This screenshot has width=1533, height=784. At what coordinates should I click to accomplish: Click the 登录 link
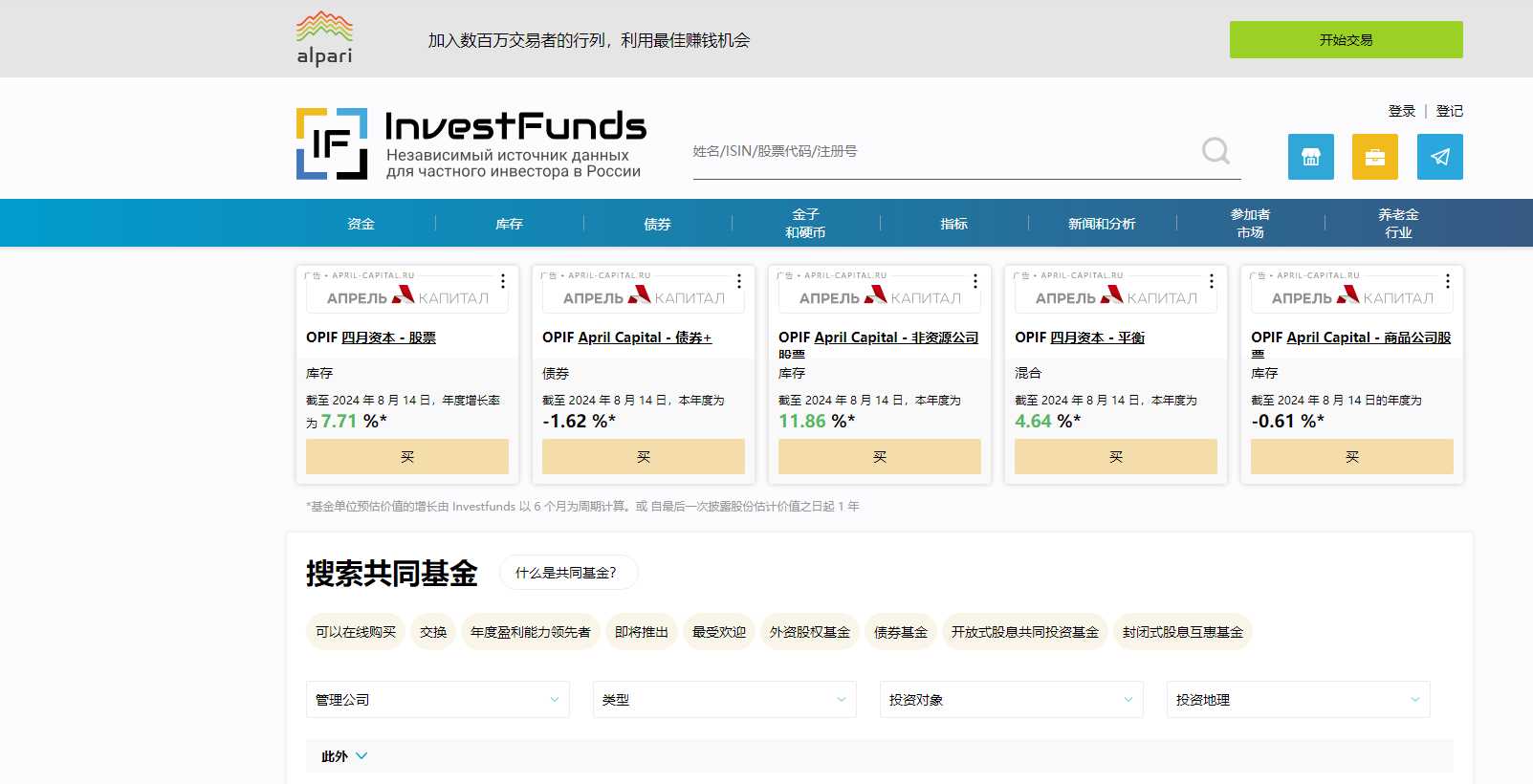tap(1402, 111)
